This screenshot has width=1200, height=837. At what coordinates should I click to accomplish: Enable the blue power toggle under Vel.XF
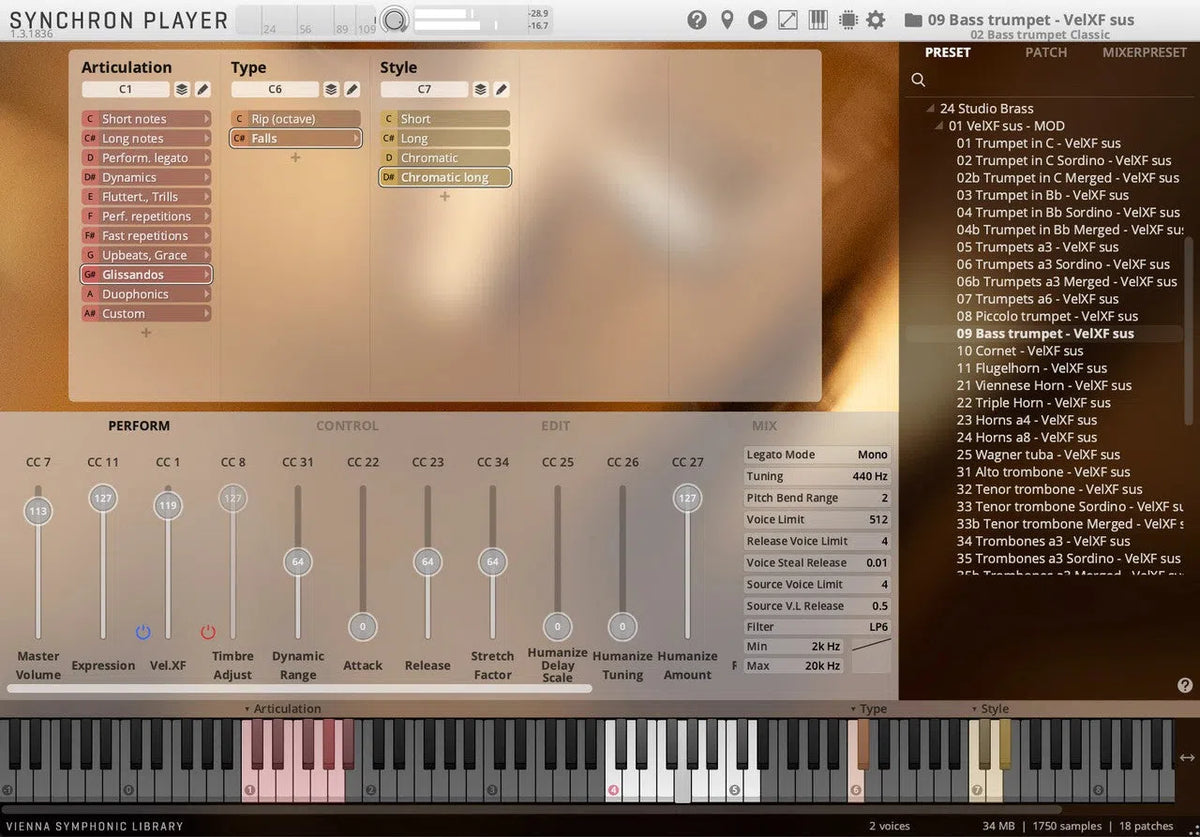(143, 632)
